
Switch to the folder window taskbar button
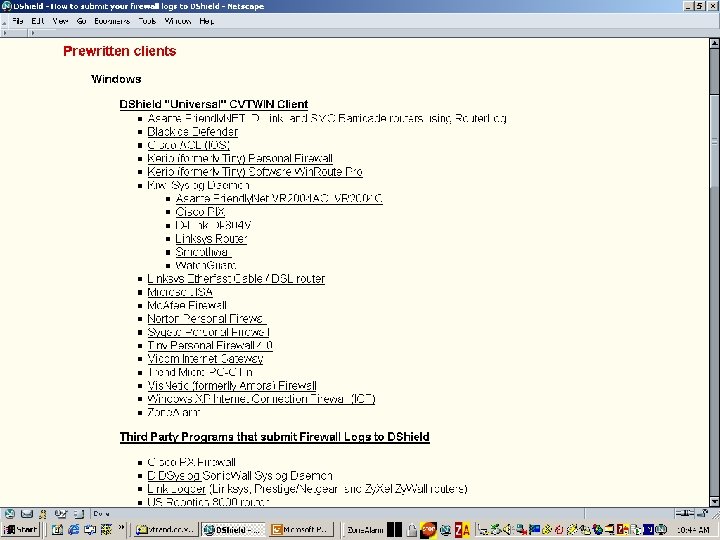coord(166,529)
